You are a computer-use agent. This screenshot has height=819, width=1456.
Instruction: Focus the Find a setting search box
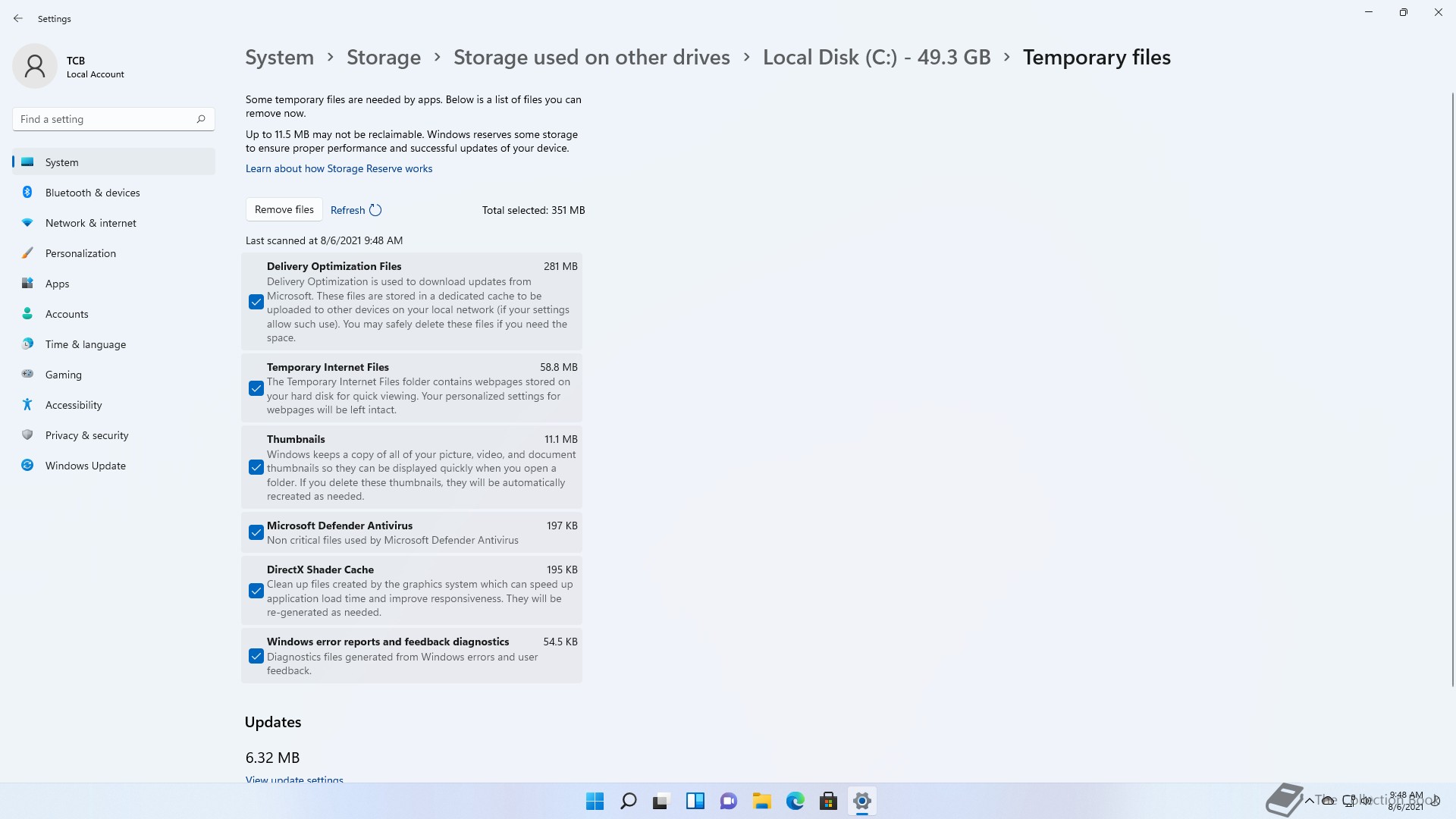point(114,119)
